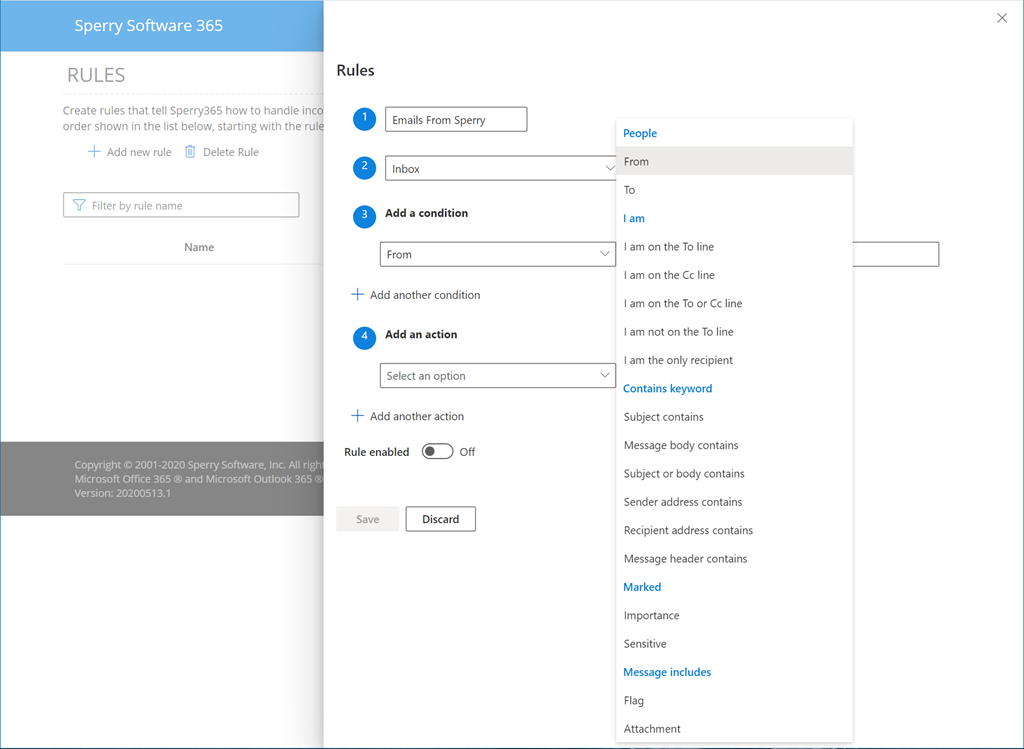
Task: Open the Select an option action dropdown
Action: click(498, 375)
